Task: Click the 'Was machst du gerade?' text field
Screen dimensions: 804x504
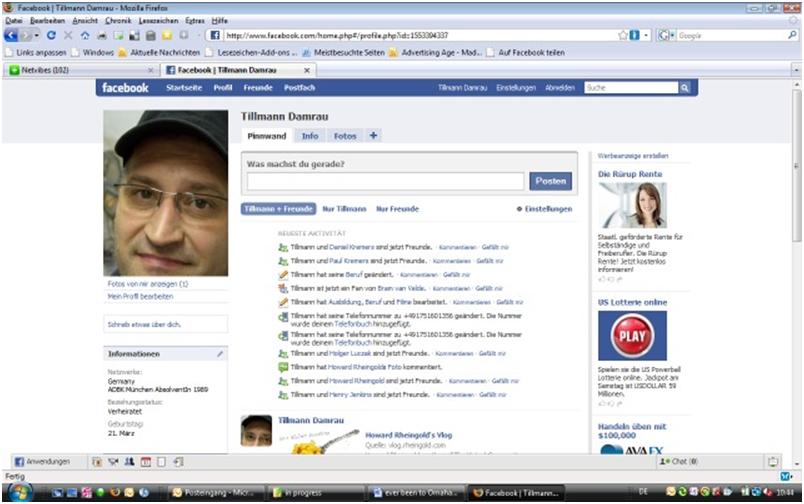Action: [385, 181]
